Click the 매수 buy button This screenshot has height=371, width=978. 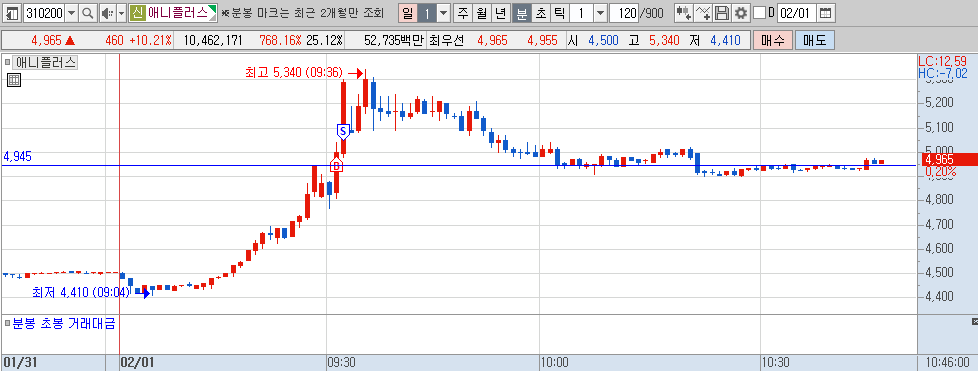(x=775, y=41)
